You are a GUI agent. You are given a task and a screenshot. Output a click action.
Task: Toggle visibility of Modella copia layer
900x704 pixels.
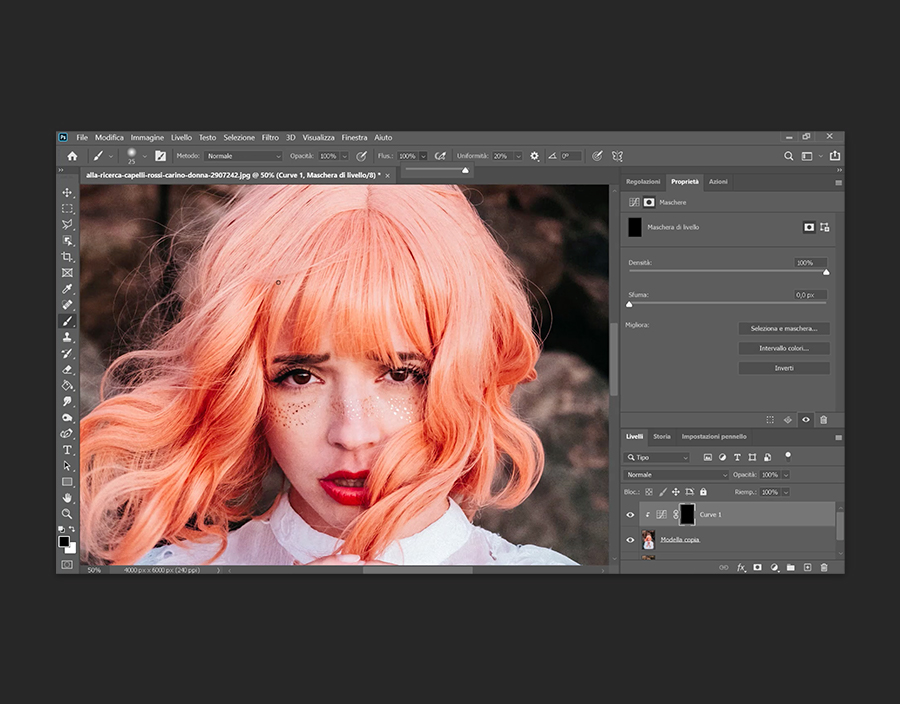(630, 540)
